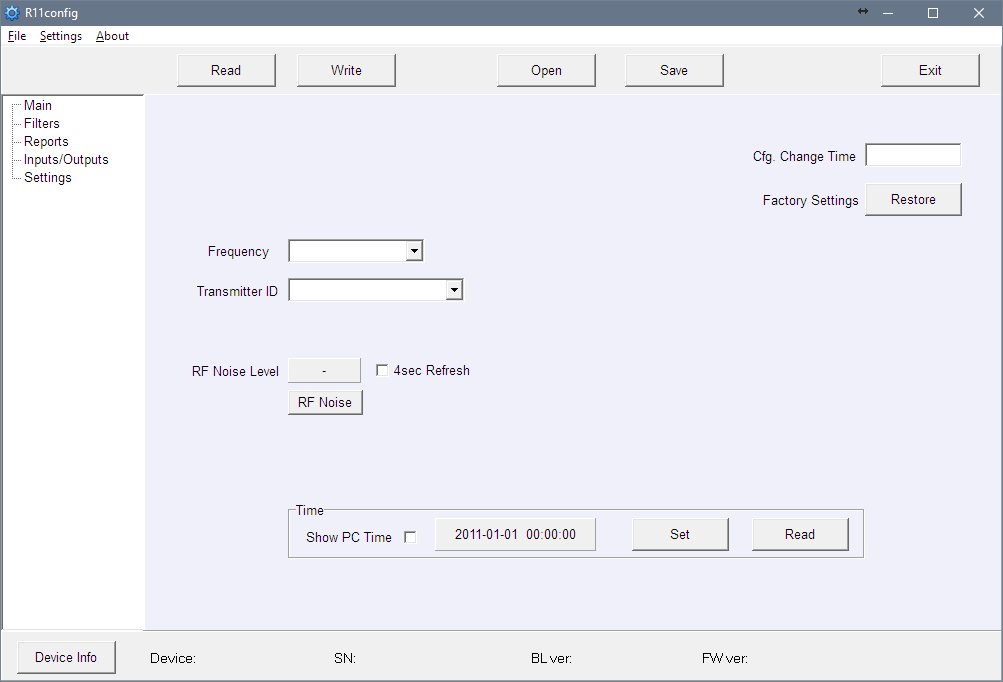This screenshot has height=682, width=1003.
Task: Select Inputs/Outputs in the sidebar
Action: 65,159
